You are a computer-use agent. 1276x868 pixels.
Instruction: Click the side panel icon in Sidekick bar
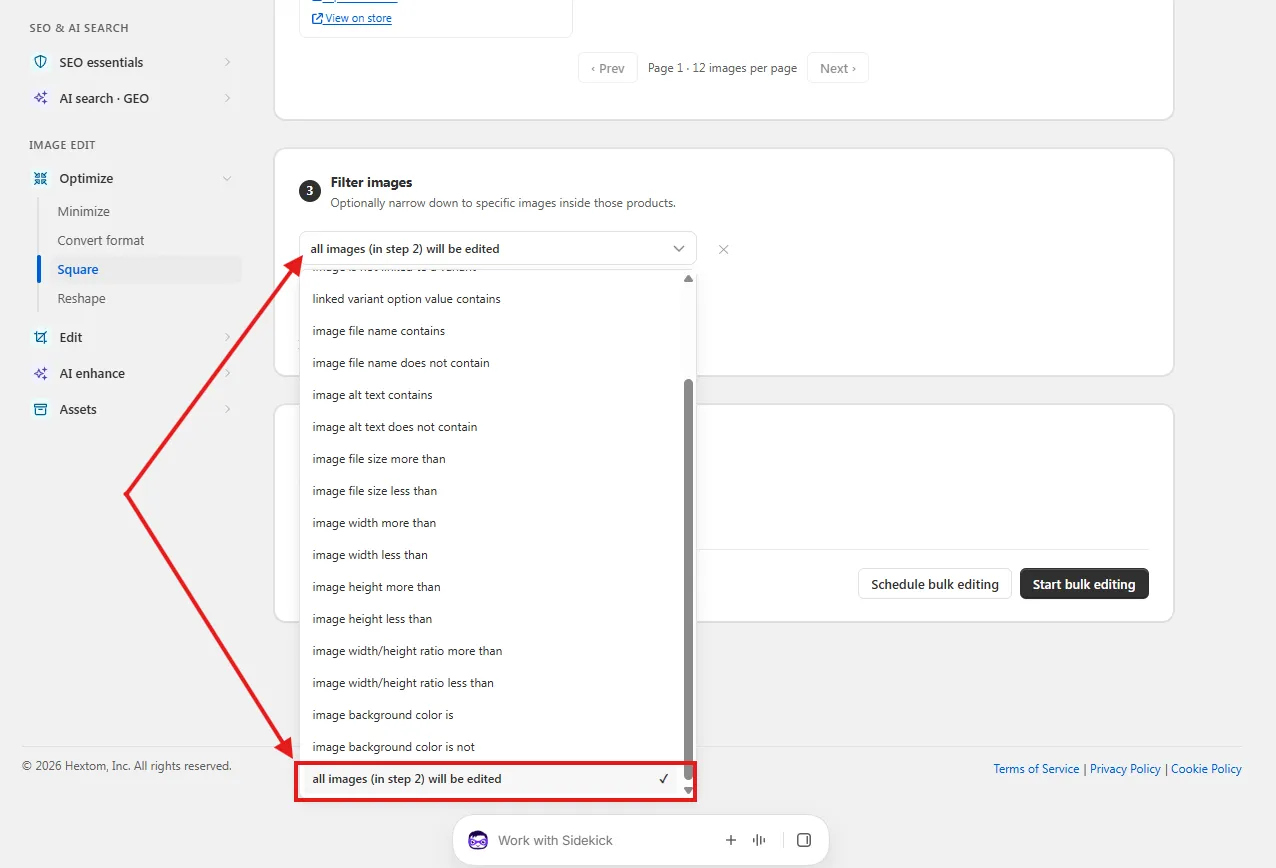pyautogui.click(x=804, y=840)
